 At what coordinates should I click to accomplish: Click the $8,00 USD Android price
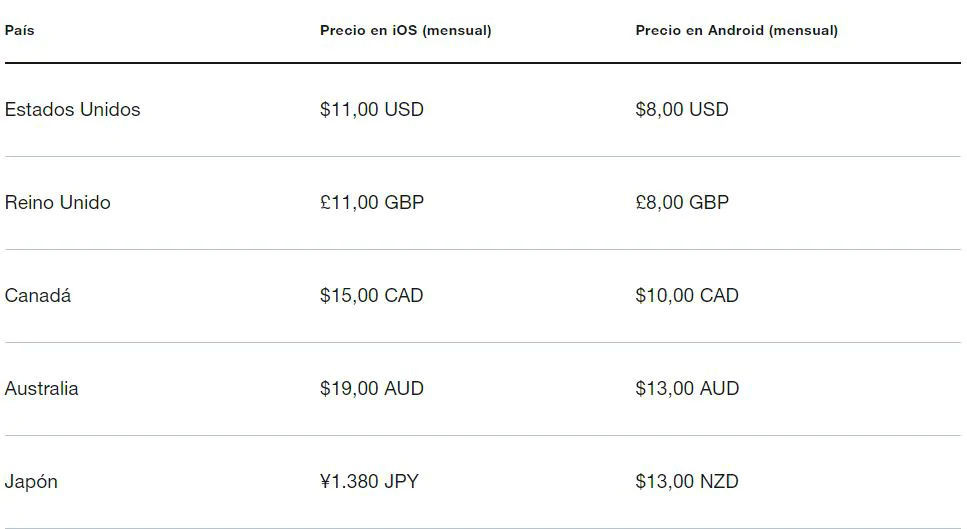681,109
